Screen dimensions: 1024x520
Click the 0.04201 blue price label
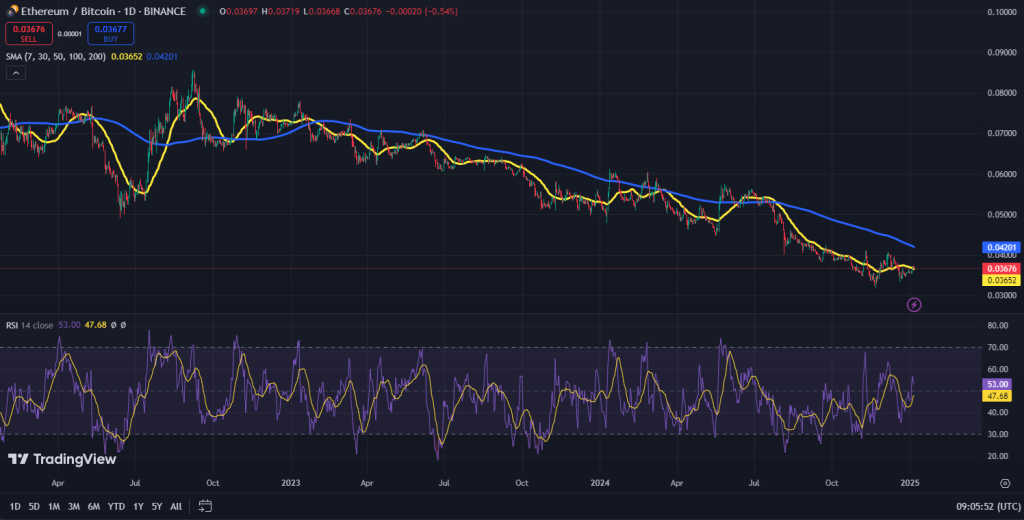coord(1000,248)
